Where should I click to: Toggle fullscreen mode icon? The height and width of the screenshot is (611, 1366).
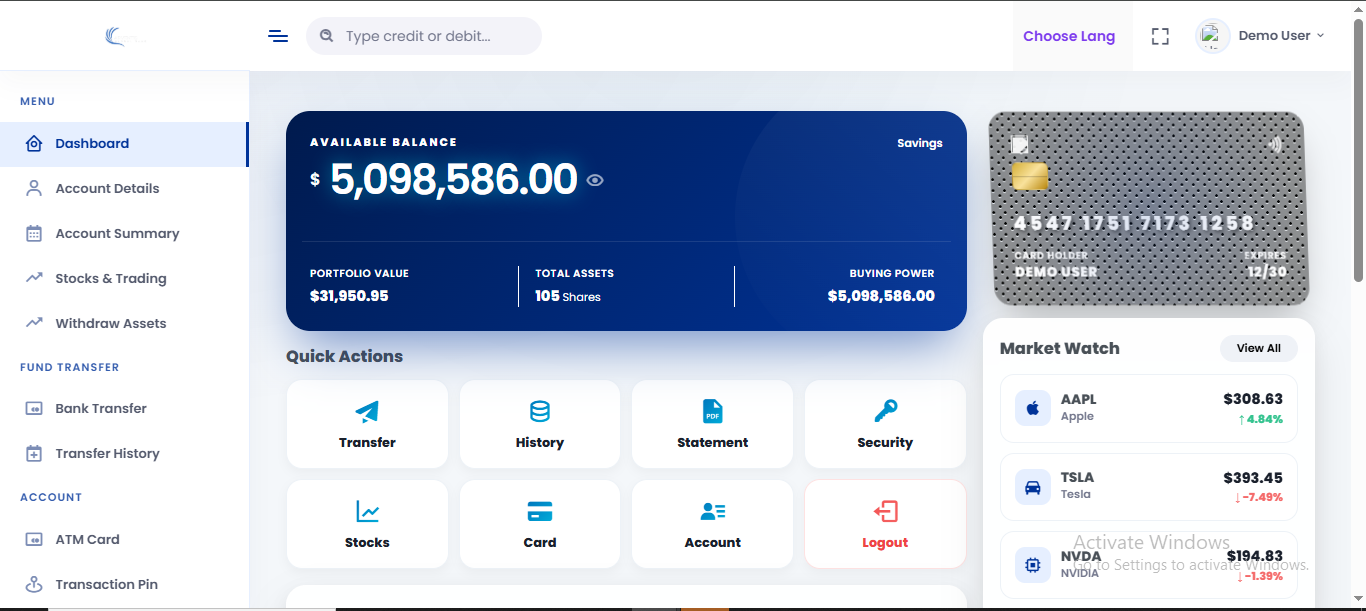(1160, 36)
